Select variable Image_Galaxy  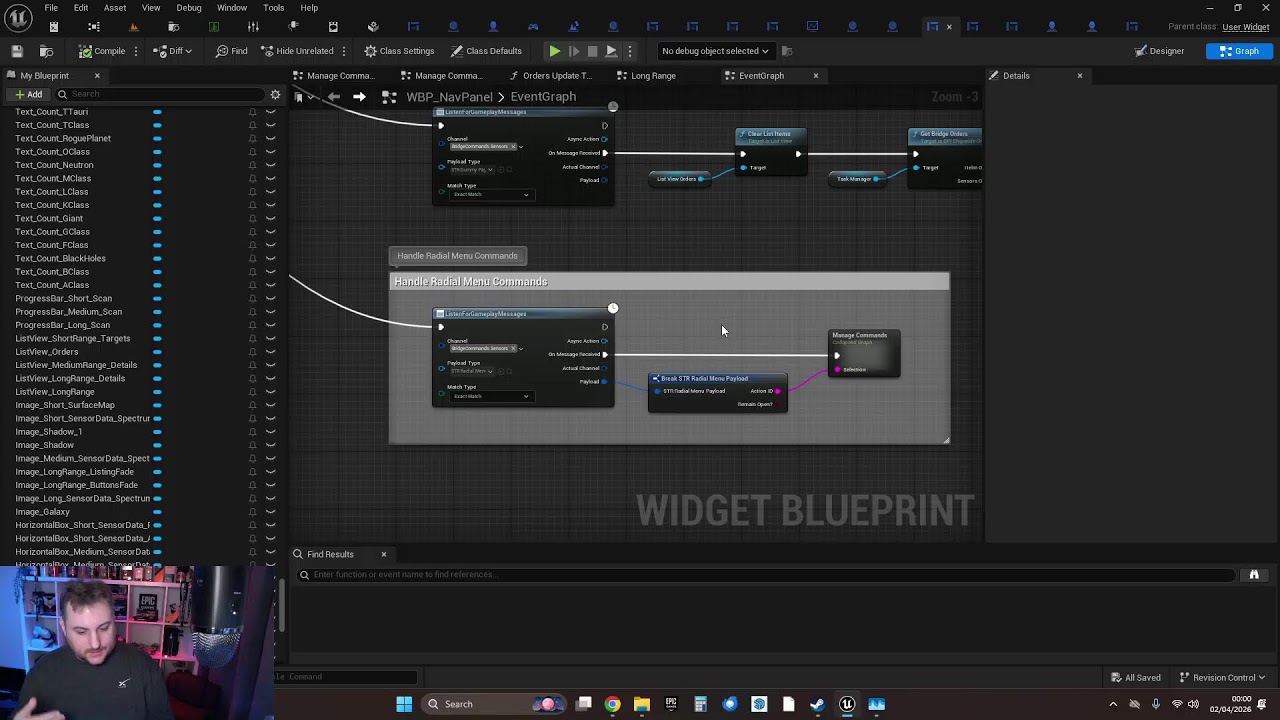click(42, 512)
